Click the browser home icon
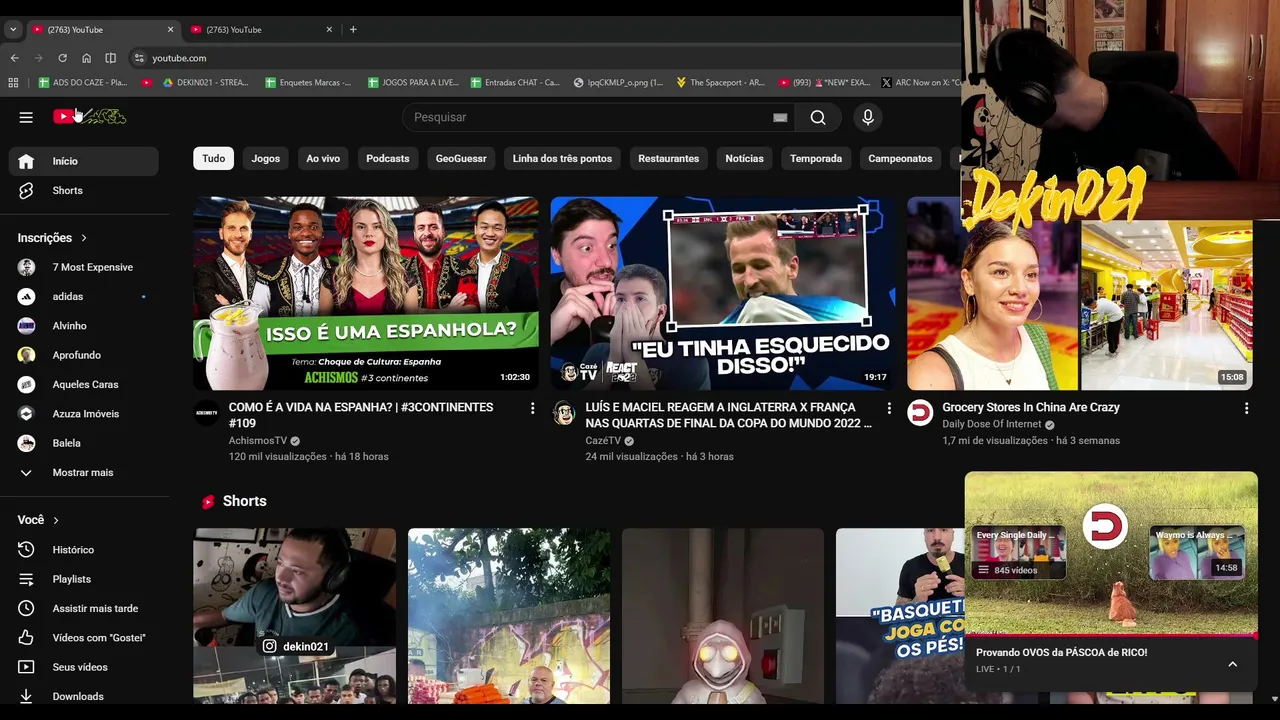 pos(86,58)
